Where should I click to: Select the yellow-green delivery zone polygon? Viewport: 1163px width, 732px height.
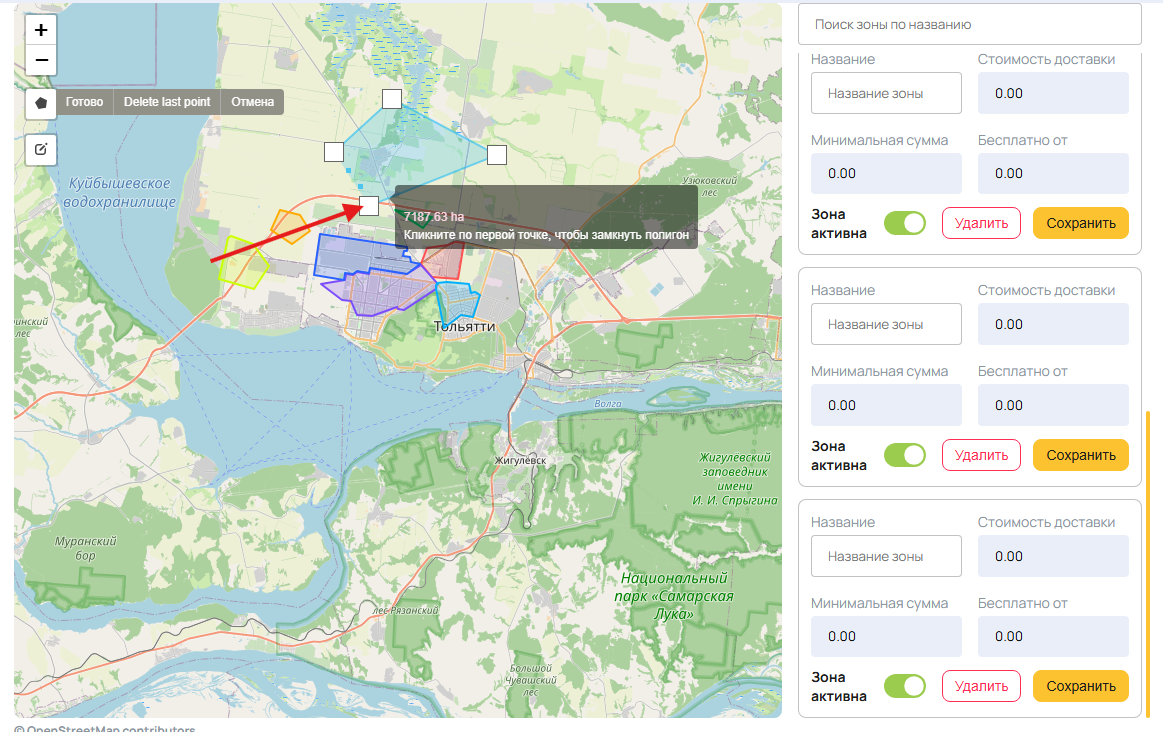click(243, 263)
